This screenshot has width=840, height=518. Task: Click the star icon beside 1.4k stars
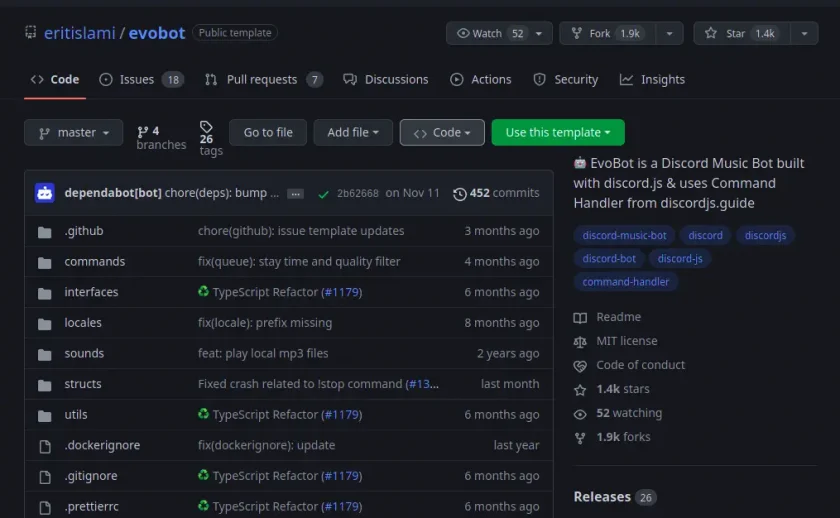580,390
